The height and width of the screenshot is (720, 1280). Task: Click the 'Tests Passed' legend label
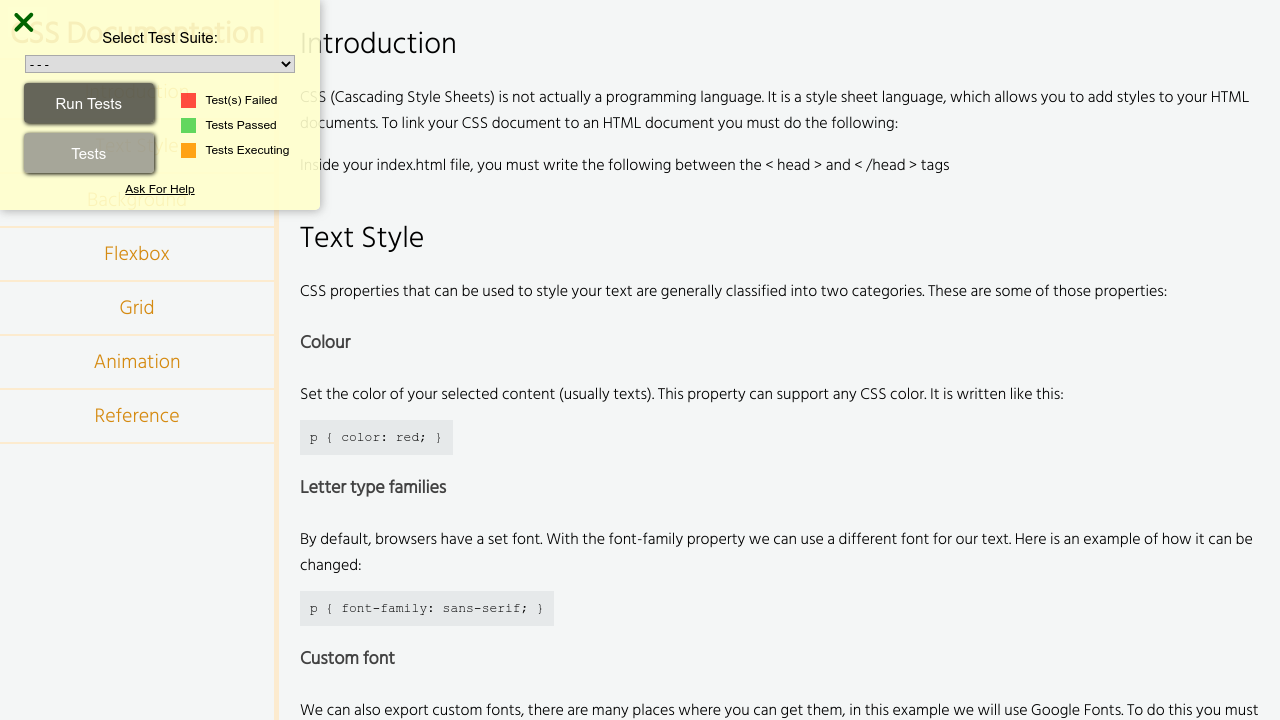click(x=241, y=125)
